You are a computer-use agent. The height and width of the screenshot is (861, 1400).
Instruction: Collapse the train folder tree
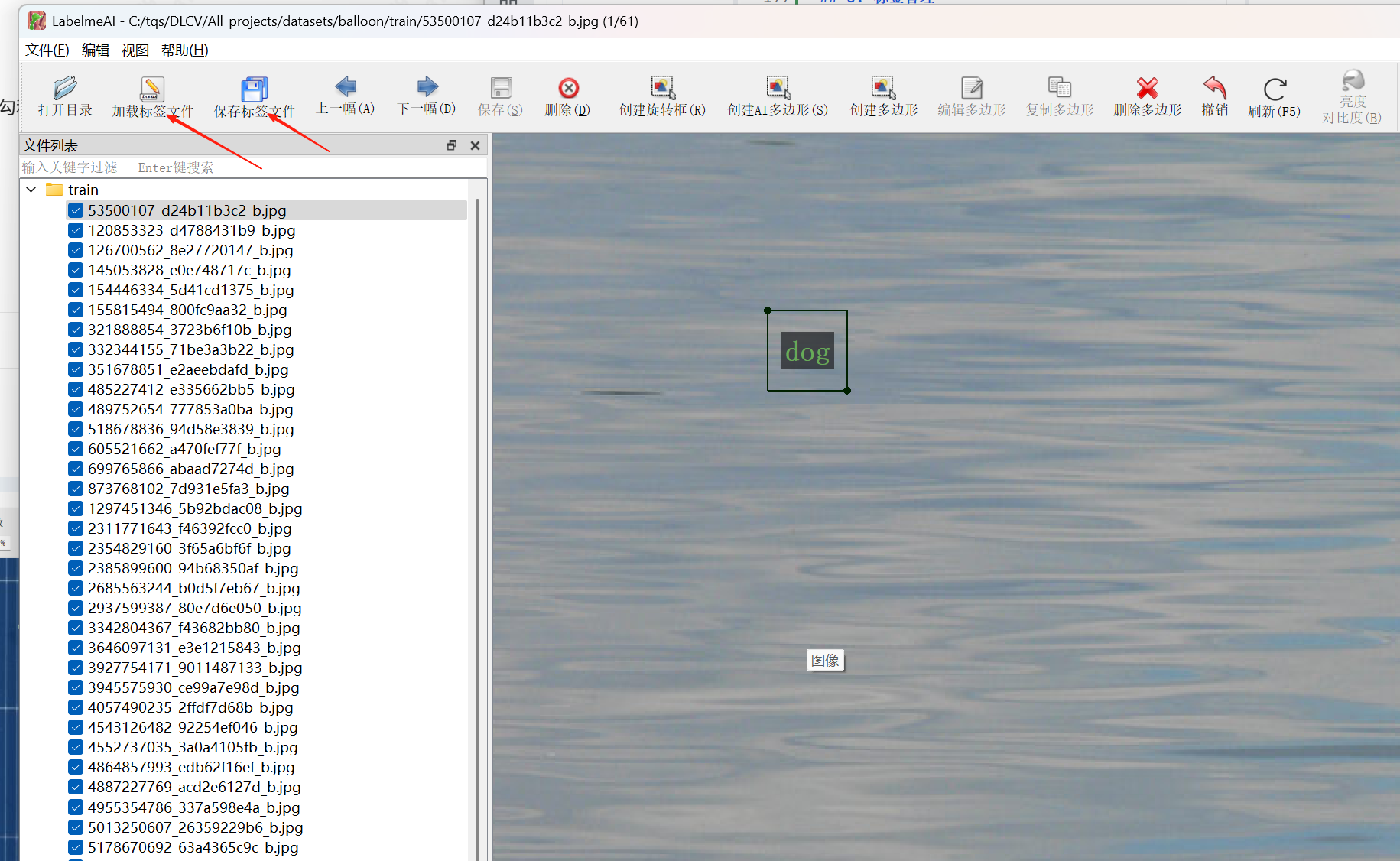[31, 190]
